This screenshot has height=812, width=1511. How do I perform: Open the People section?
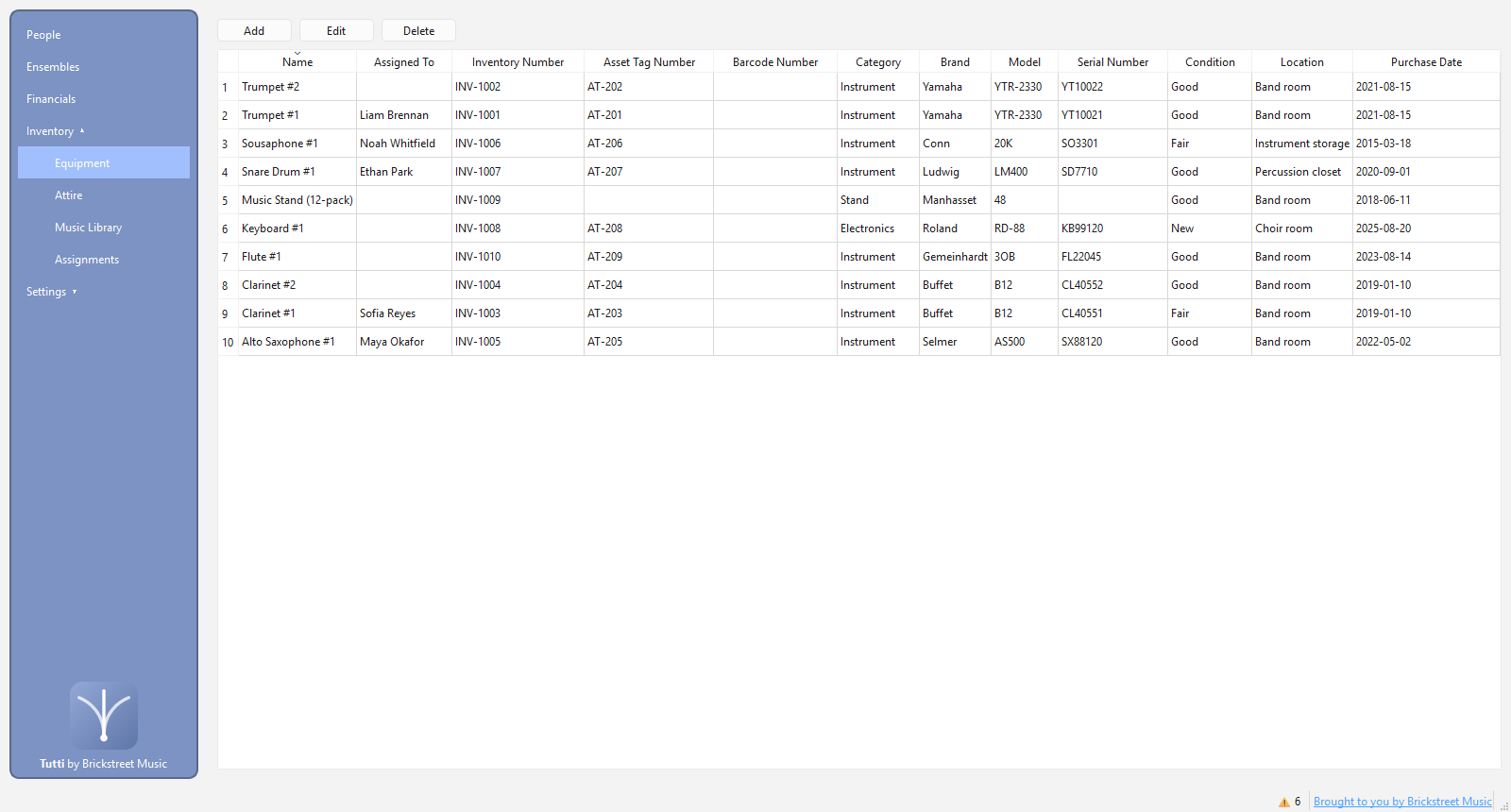[43, 35]
